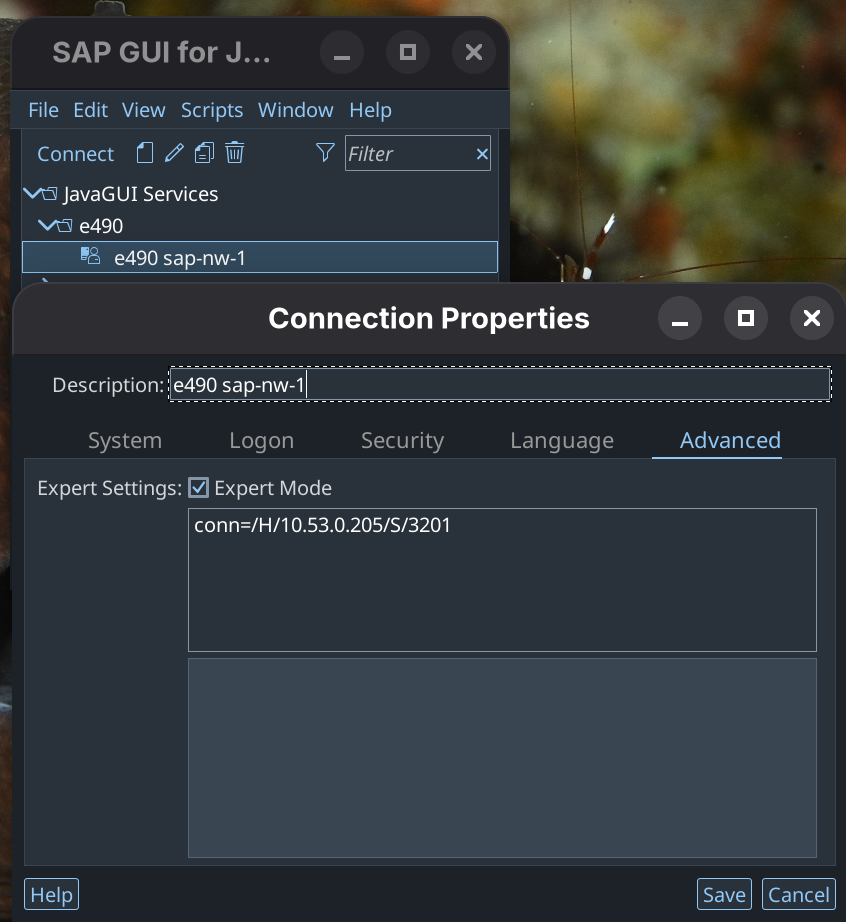
Task: Open the Scripts menu
Action: 212,110
